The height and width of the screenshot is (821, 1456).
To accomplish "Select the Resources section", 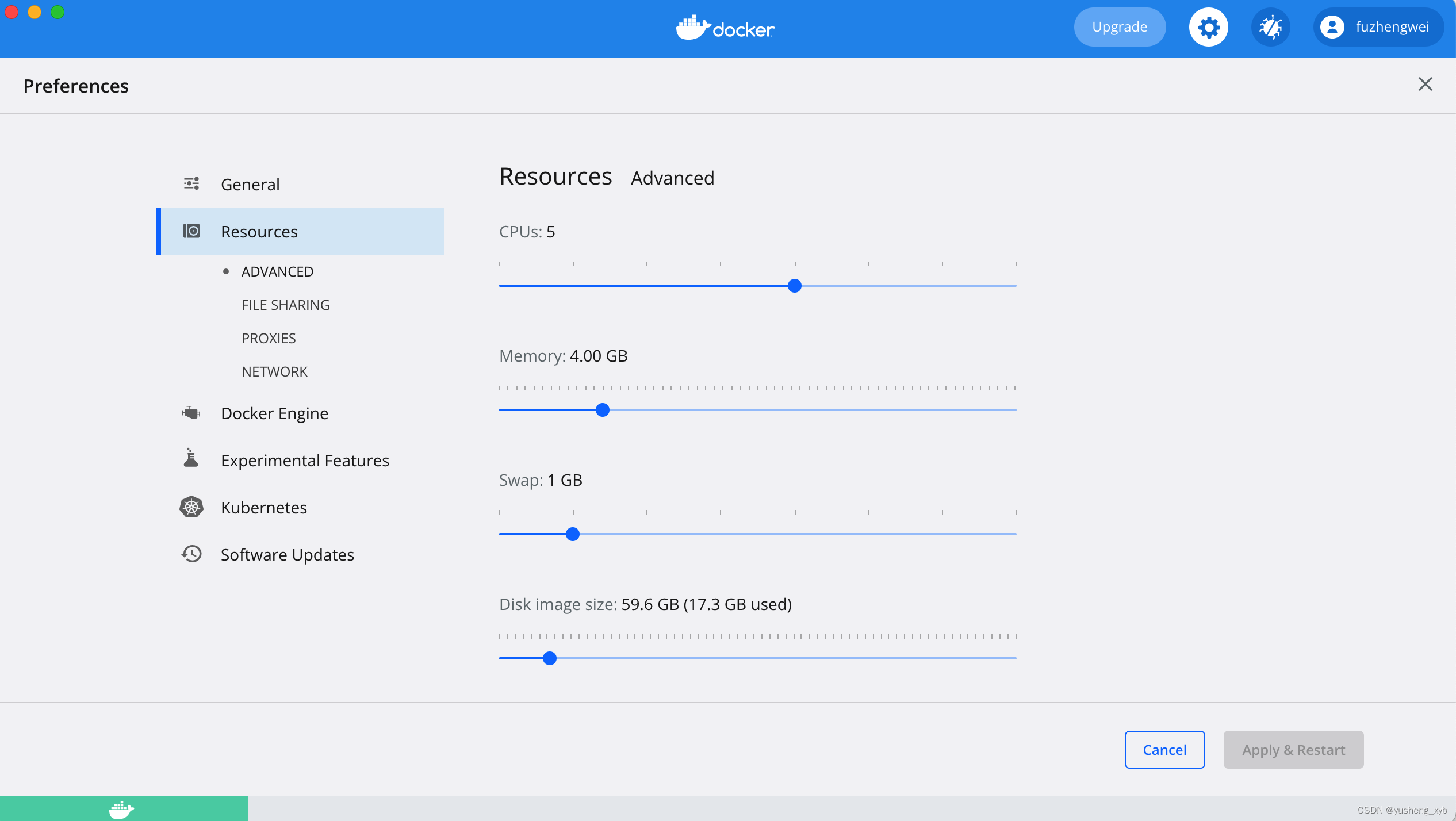I will pos(300,231).
